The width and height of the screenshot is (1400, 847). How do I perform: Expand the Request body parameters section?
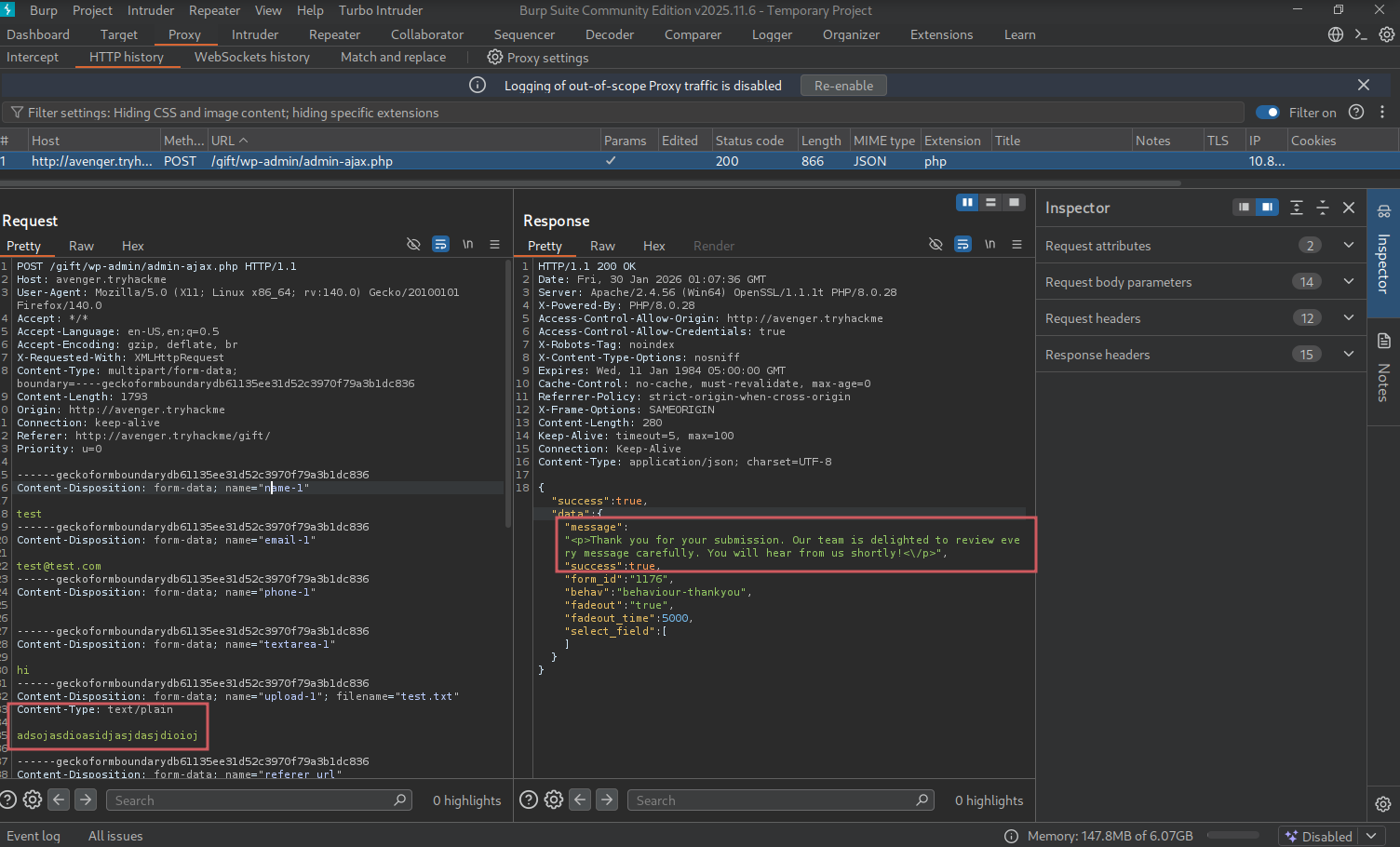coord(1348,282)
